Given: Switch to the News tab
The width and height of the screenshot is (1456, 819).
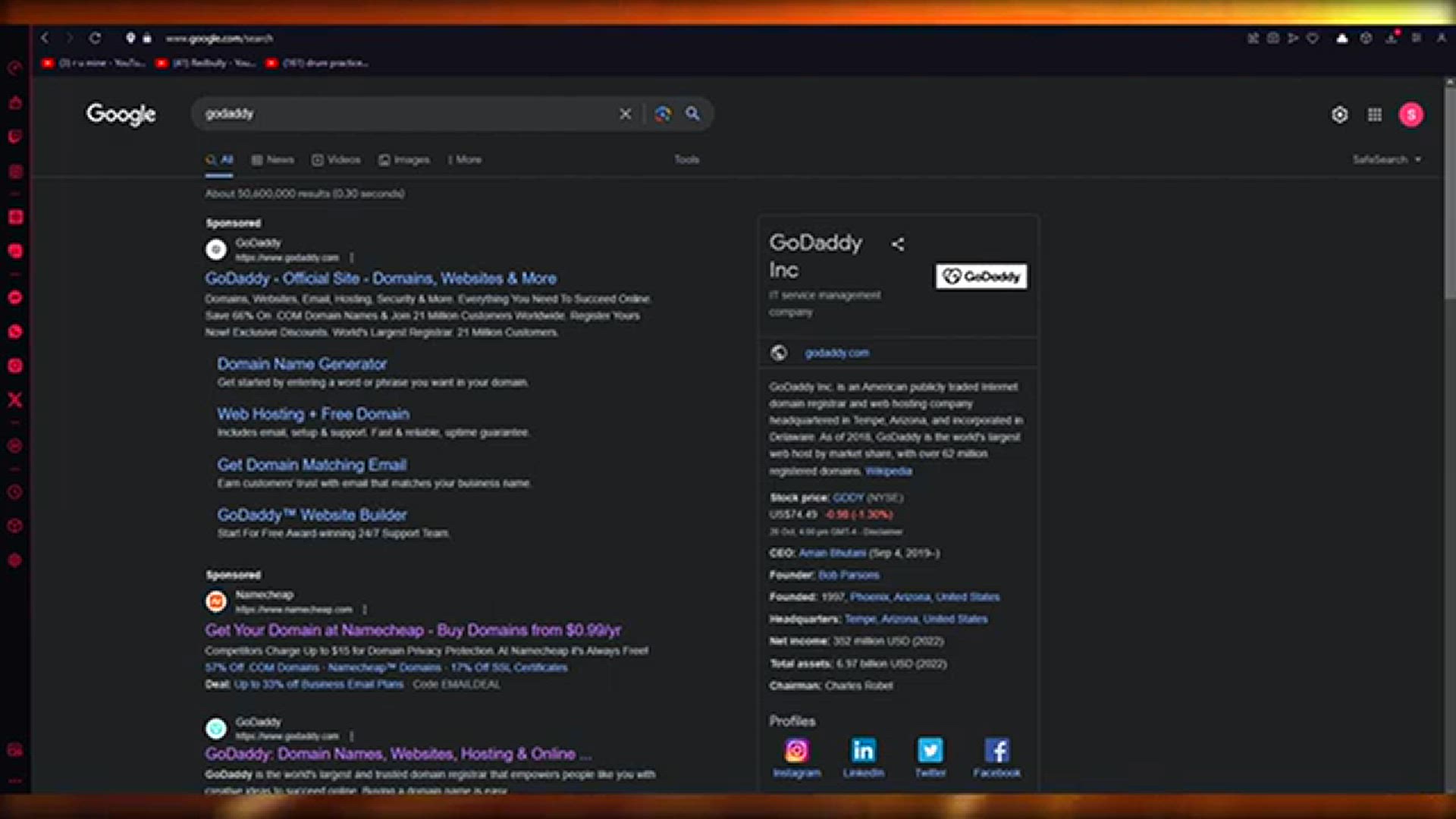Looking at the screenshot, I should 273,159.
